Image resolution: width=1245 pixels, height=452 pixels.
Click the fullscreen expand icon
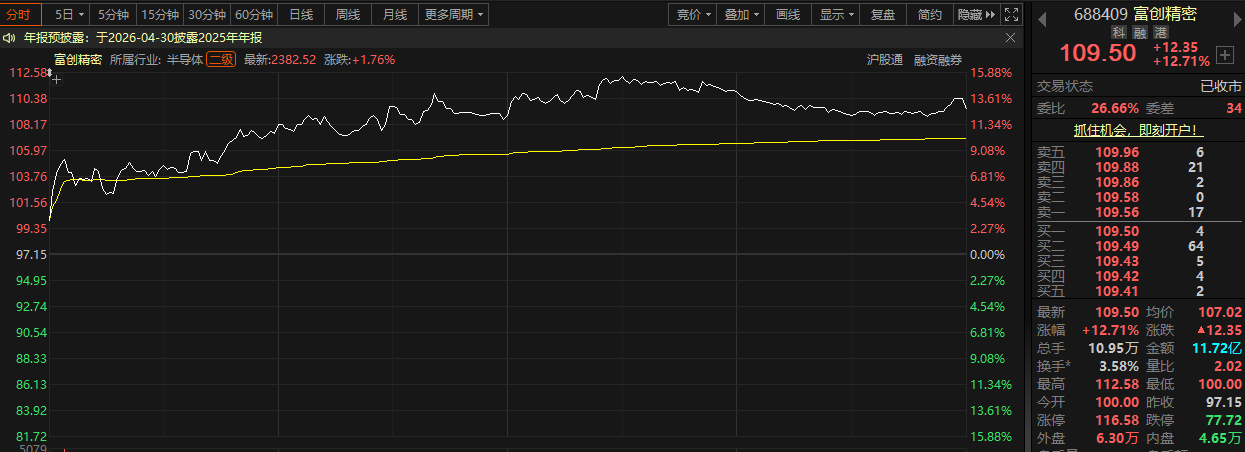point(1011,15)
